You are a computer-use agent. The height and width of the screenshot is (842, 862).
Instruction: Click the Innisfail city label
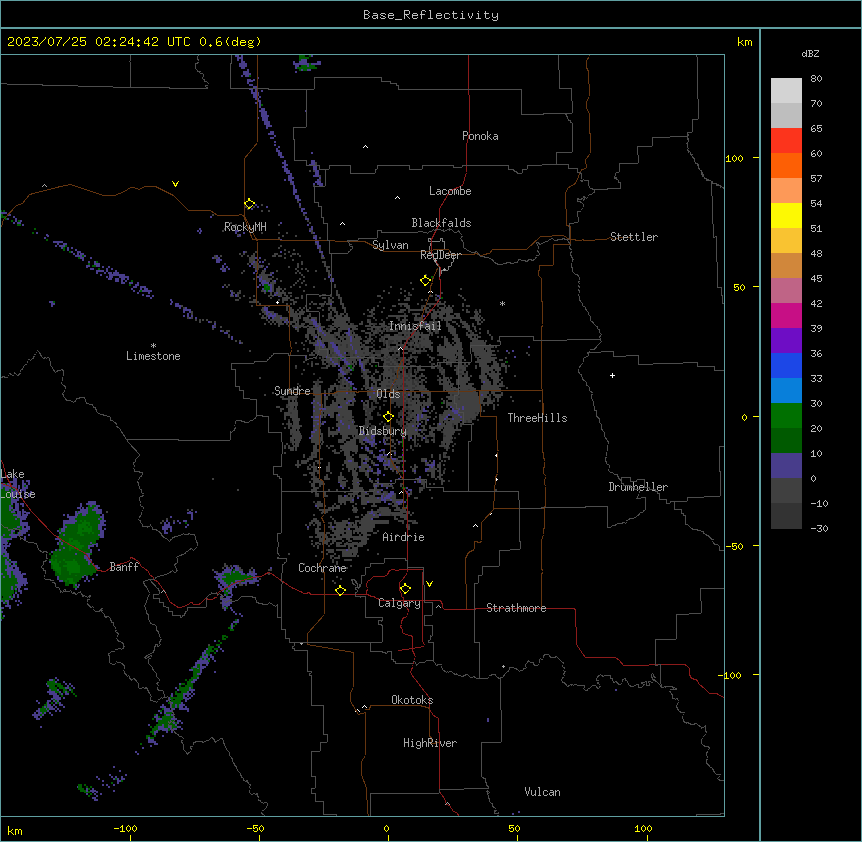415,326
